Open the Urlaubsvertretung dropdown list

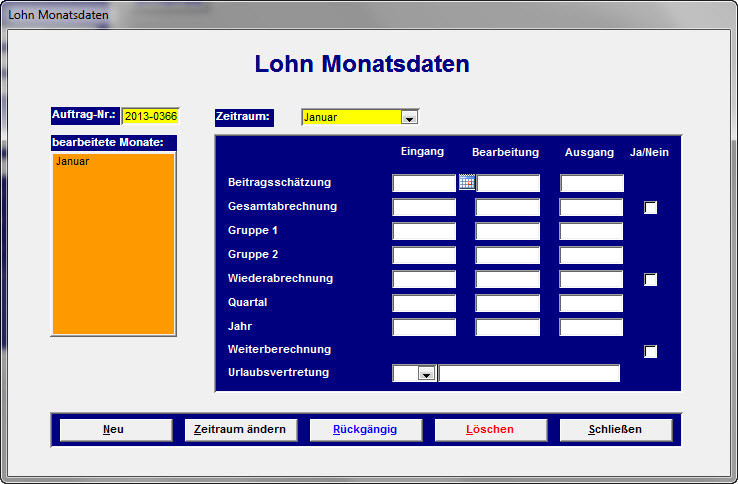(x=426, y=373)
